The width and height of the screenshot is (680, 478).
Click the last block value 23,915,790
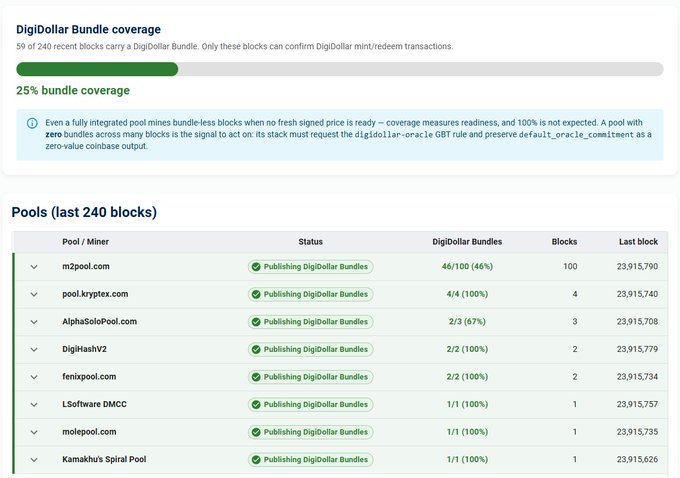pyautogui.click(x=637, y=266)
